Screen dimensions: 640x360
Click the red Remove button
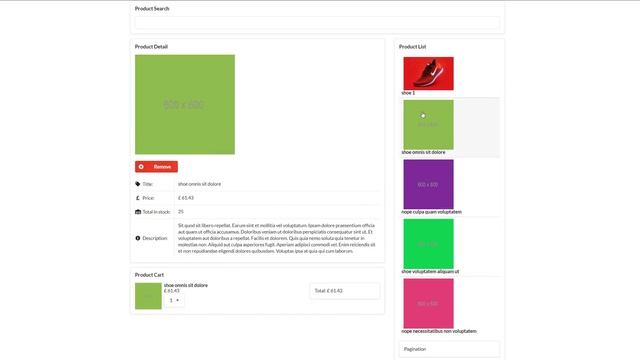pos(156,167)
